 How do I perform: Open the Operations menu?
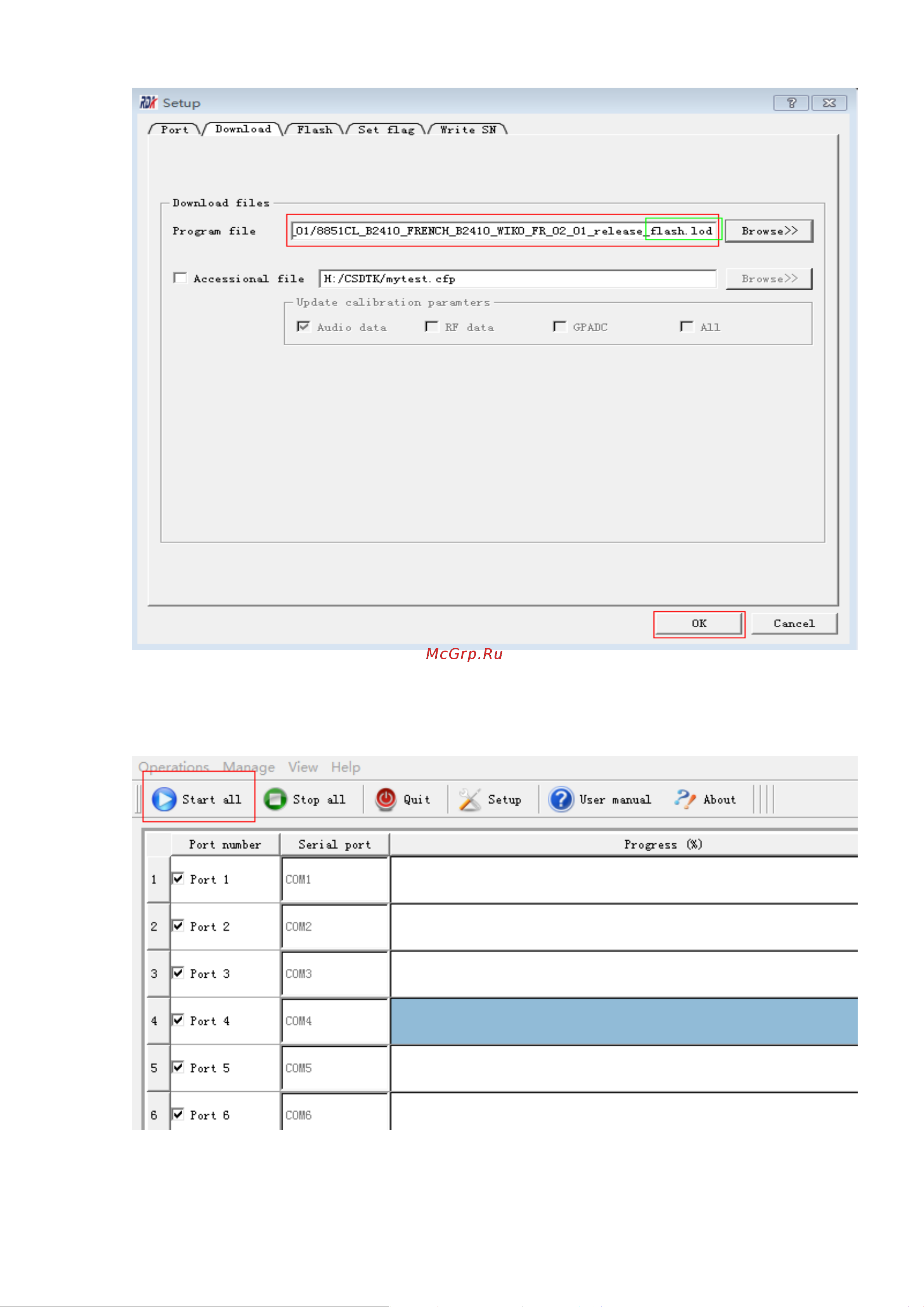click(x=174, y=767)
